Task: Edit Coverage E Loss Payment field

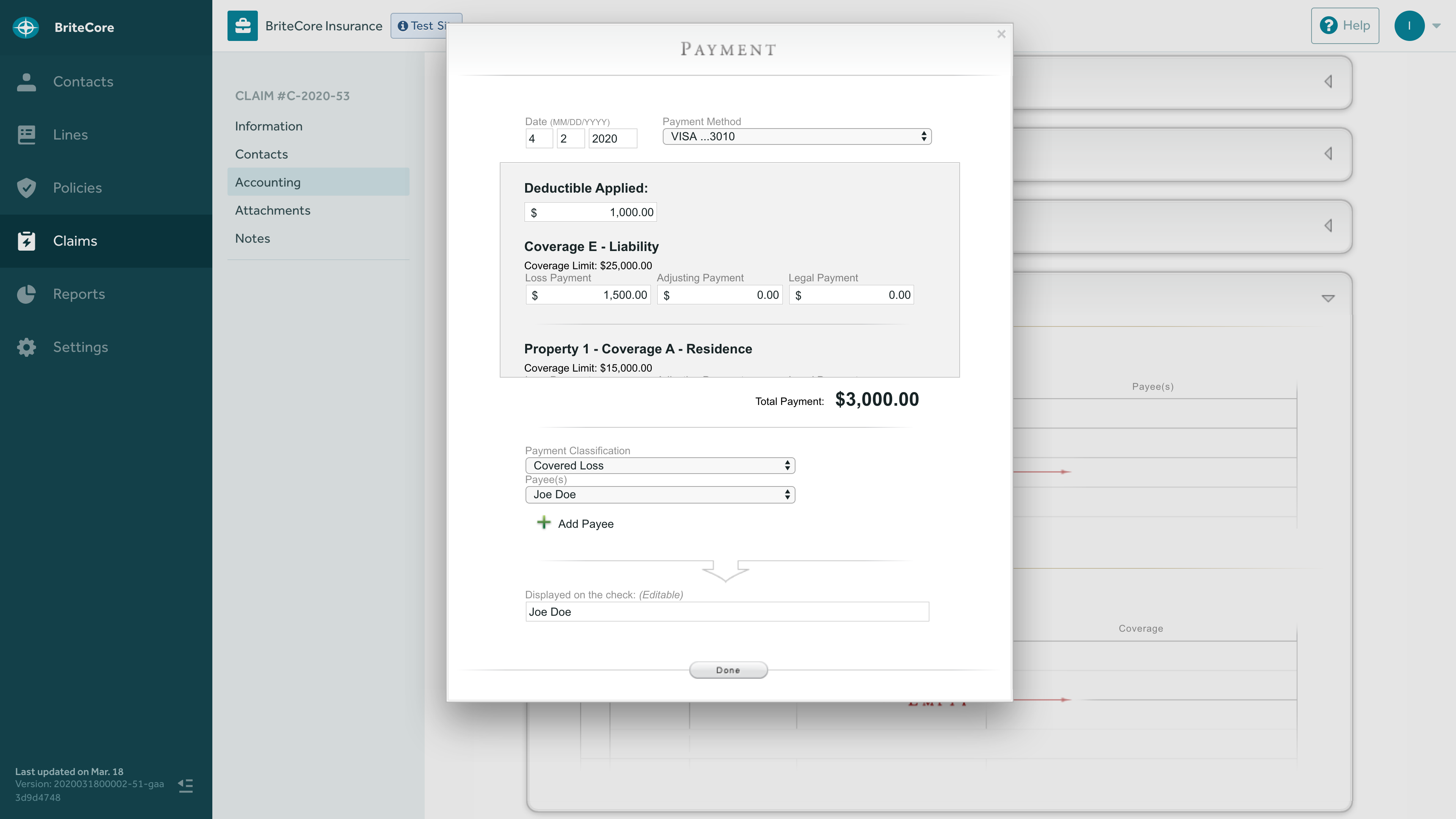Action: pos(588,295)
